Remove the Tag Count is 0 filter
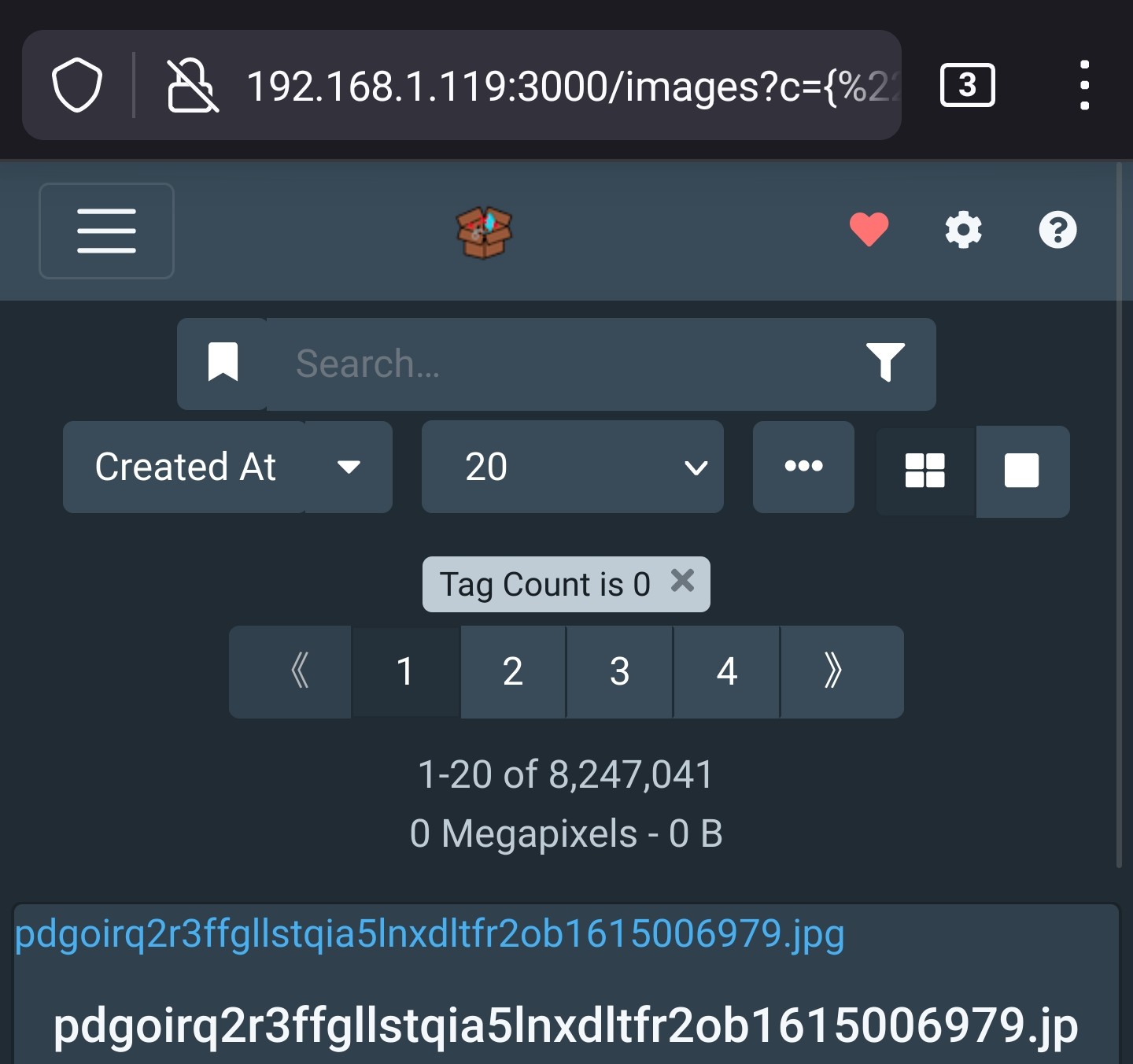Viewport: 1133px width, 1064px height. (x=682, y=581)
